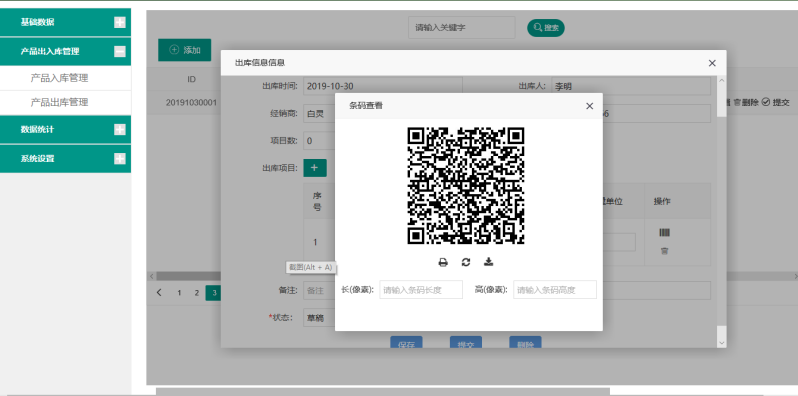The image size is (798, 396).
Task: Go to page 2
Action: click(196, 293)
